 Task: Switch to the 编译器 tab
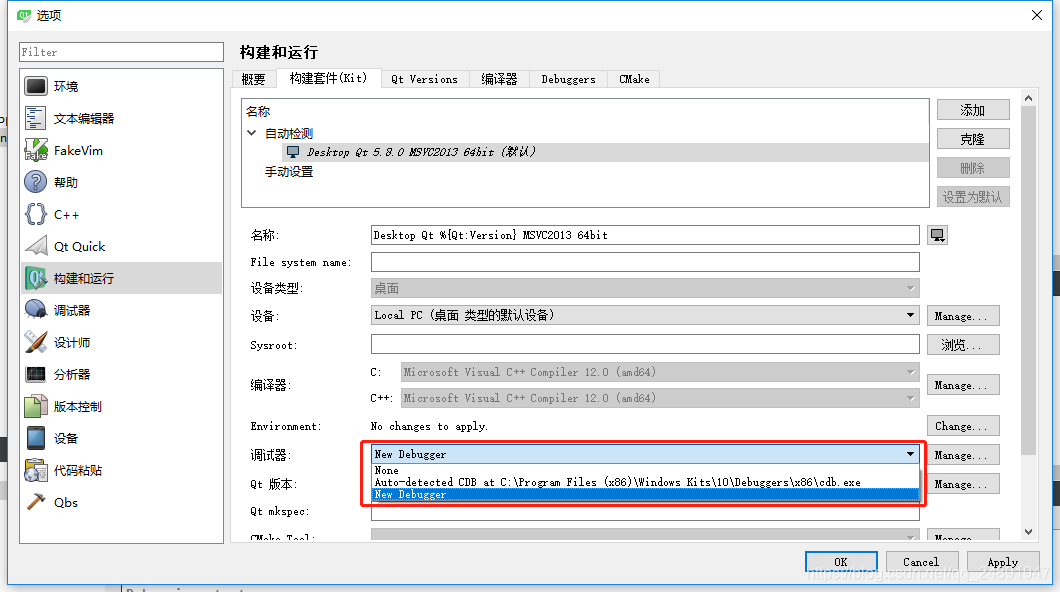click(x=499, y=79)
